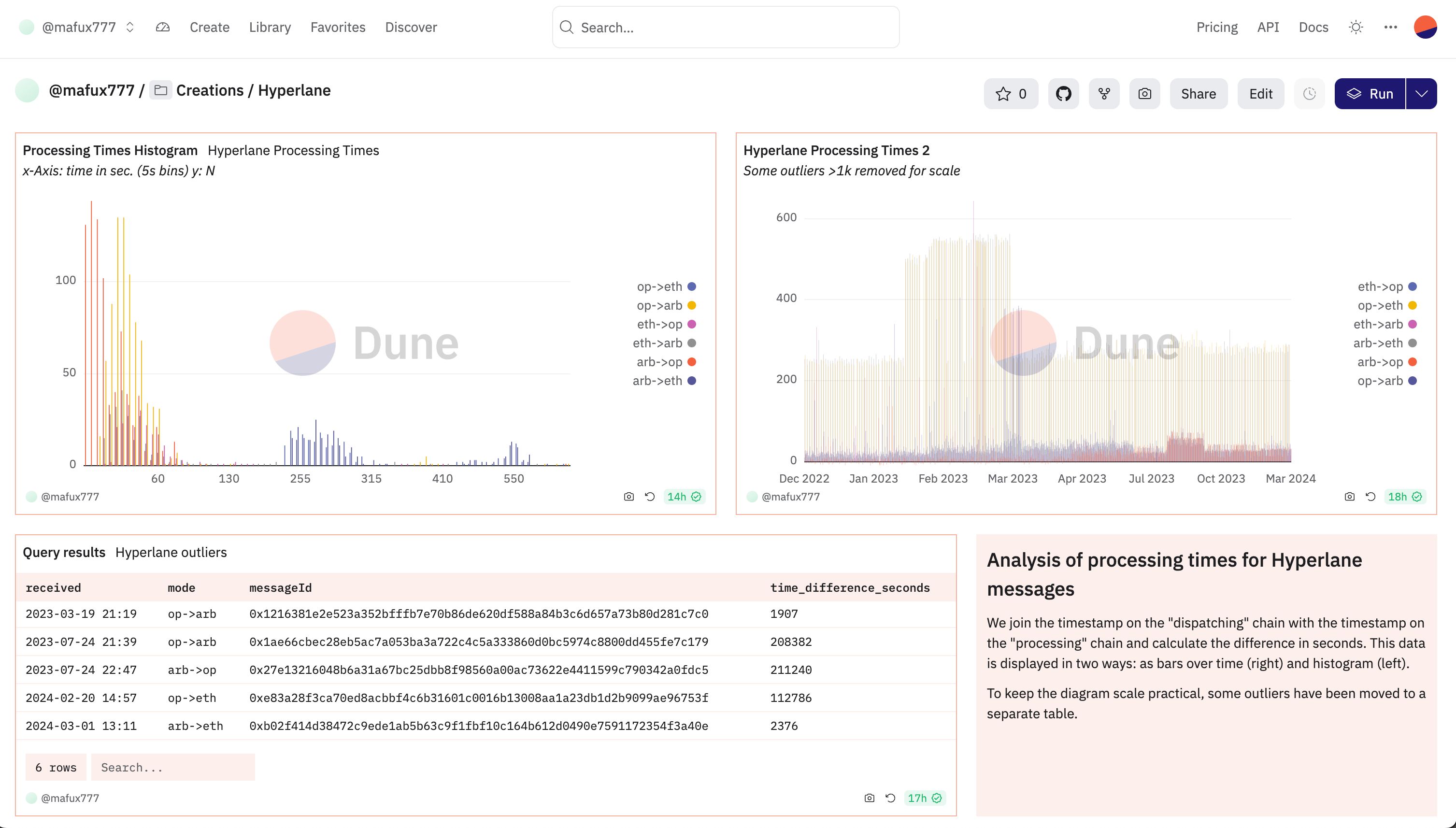The image size is (1456, 828).
Task: Select the messageId starting 0x27e13216
Action: pos(479,670)
